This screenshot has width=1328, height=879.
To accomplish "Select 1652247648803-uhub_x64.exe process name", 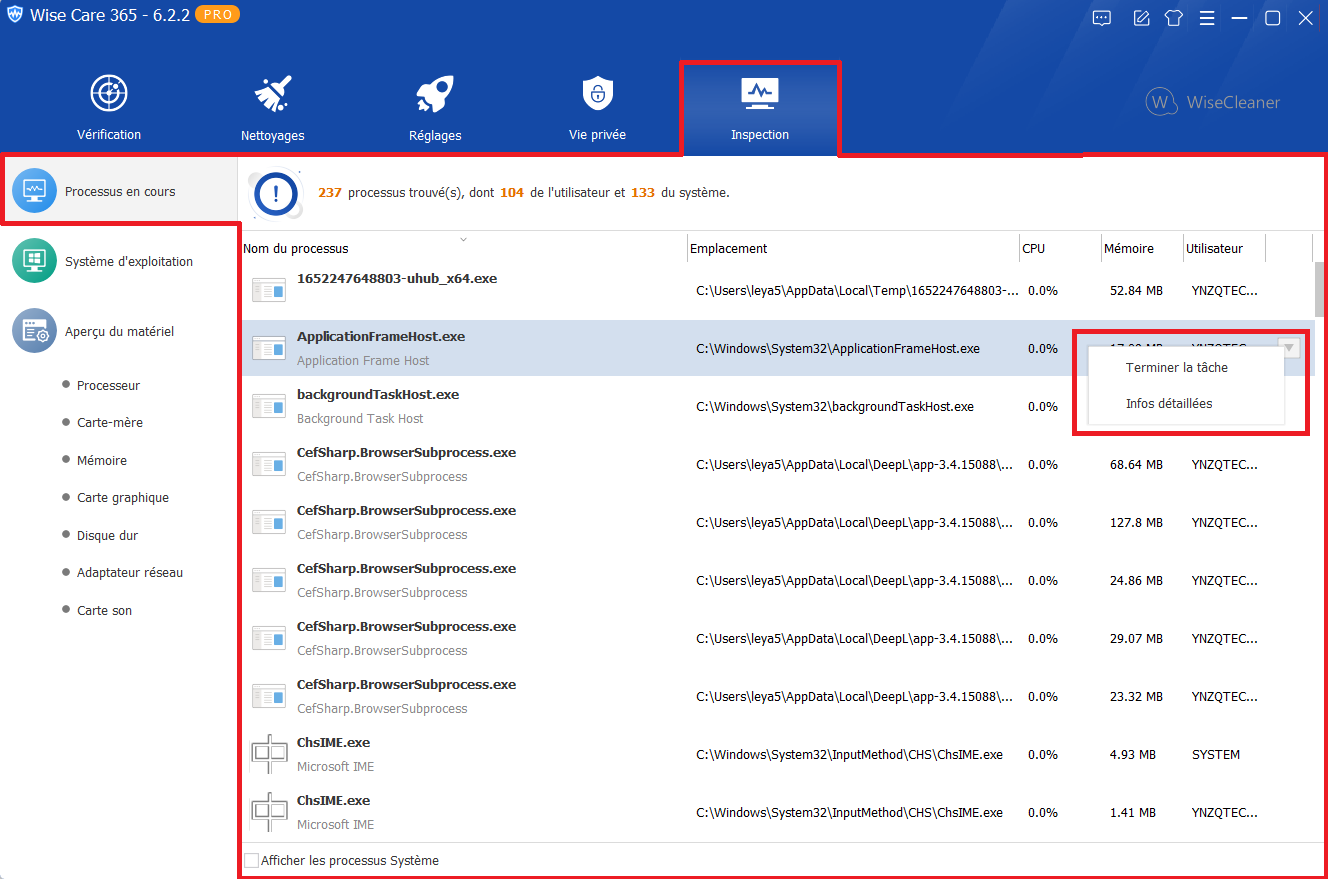I will pyautogui.click(x=397, y=278).
